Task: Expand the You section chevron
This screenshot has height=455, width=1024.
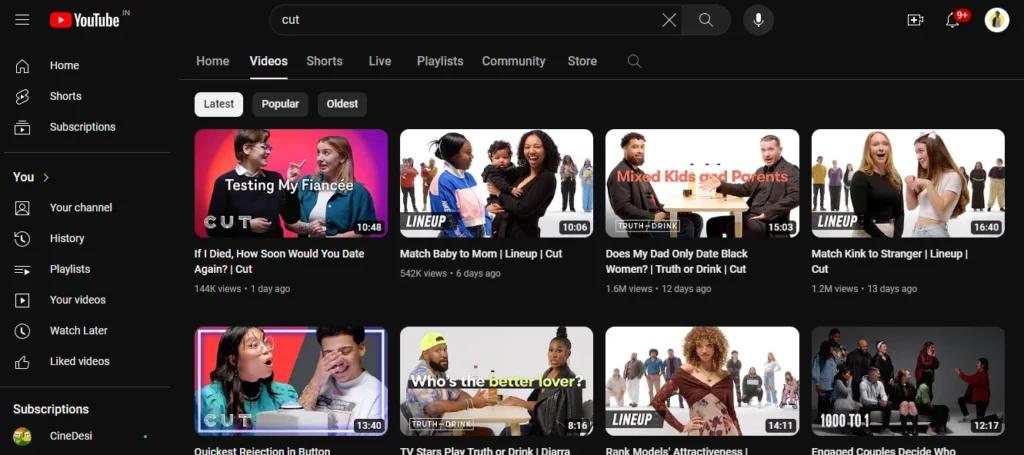Action: point(46,178)
